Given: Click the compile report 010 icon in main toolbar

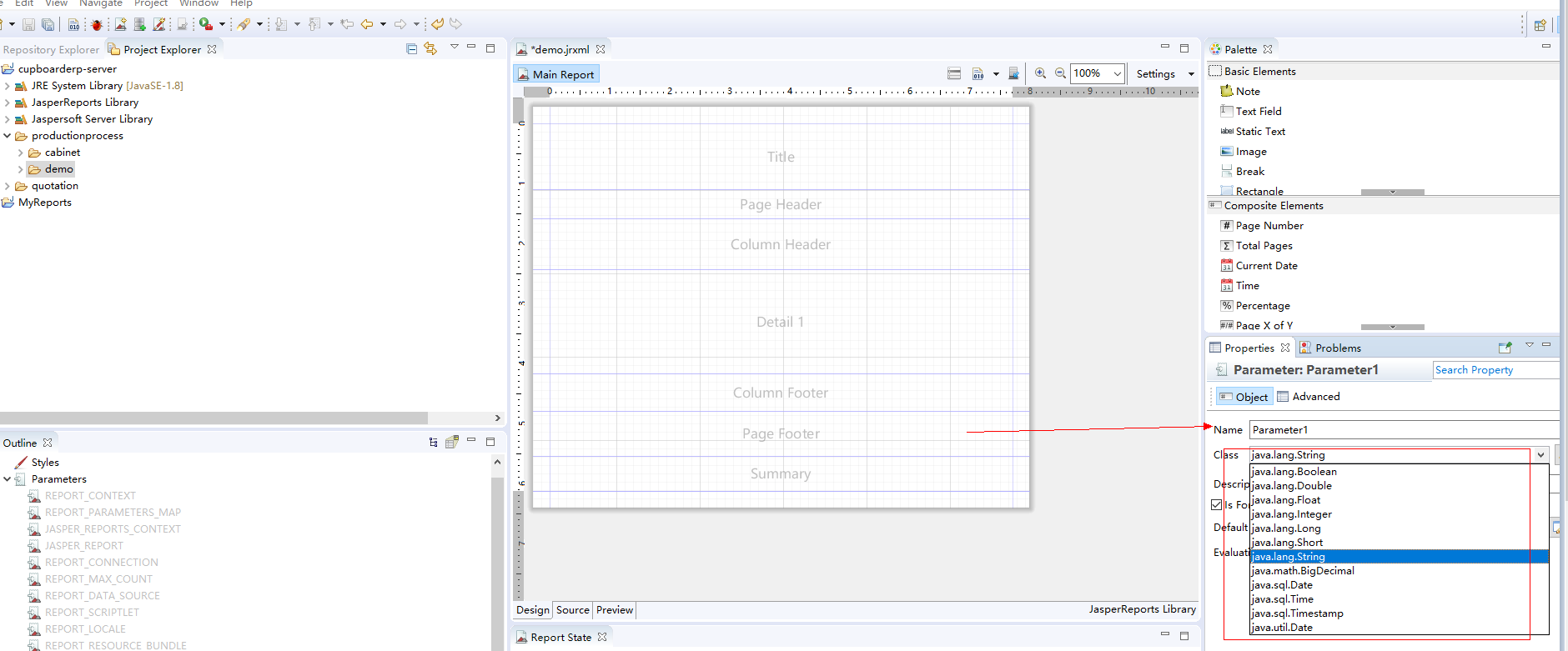Looking at the screenshot, I should tap(73, 25).
